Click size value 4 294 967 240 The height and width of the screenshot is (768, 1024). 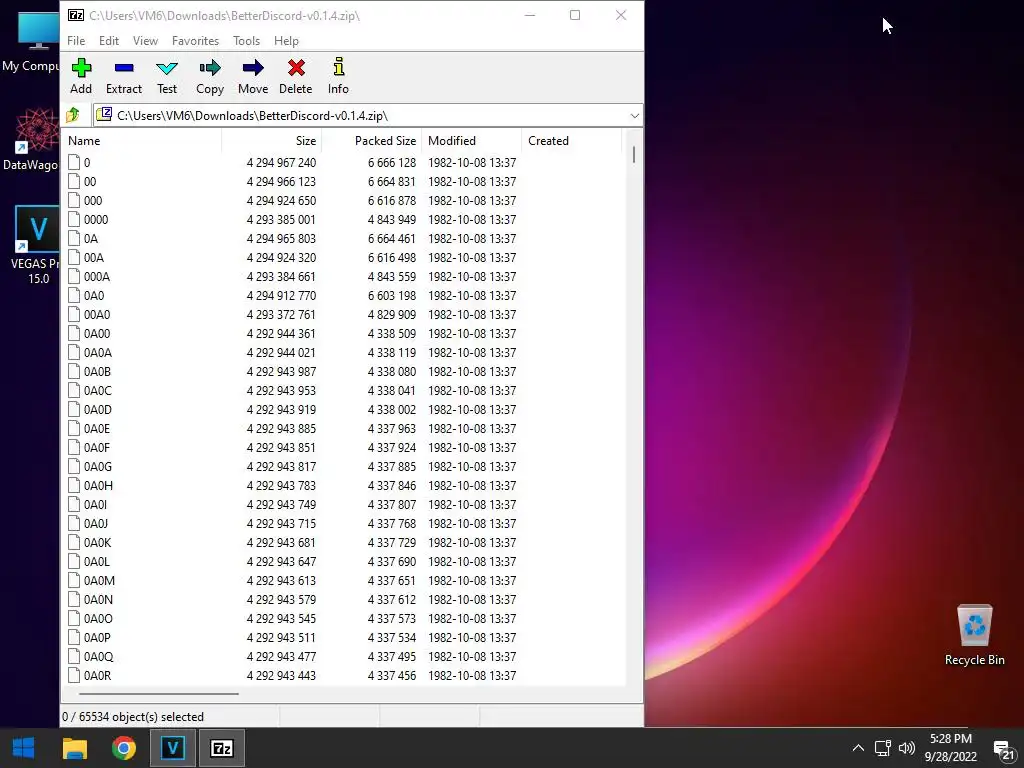click(281, 163)
